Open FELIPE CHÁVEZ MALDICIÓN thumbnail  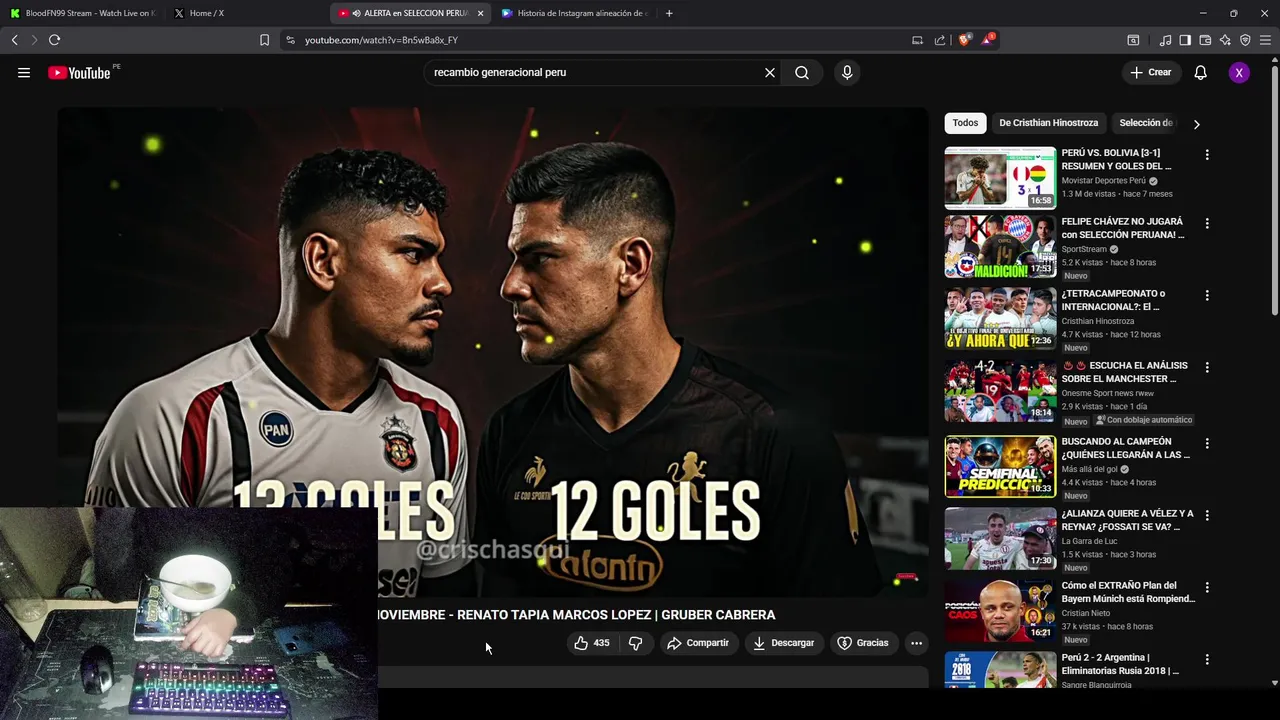pos(1000,246)
